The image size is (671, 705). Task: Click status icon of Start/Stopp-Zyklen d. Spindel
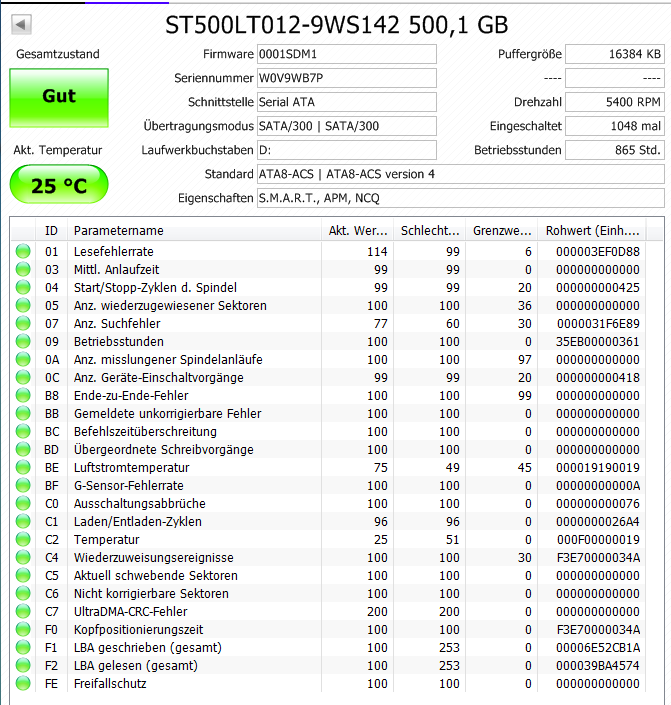(x=23, y=287)
